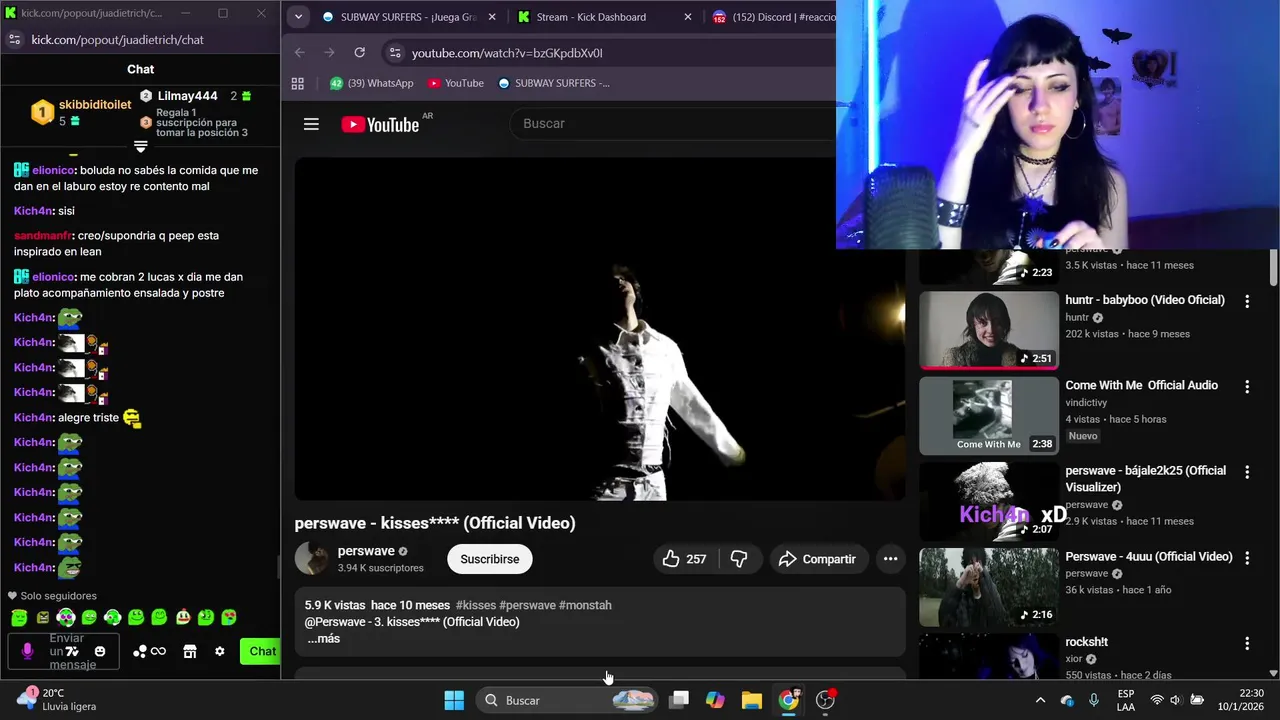Open options for rocksh!t video
This screenshot has width=1280, height=720.
point(1247,643)
